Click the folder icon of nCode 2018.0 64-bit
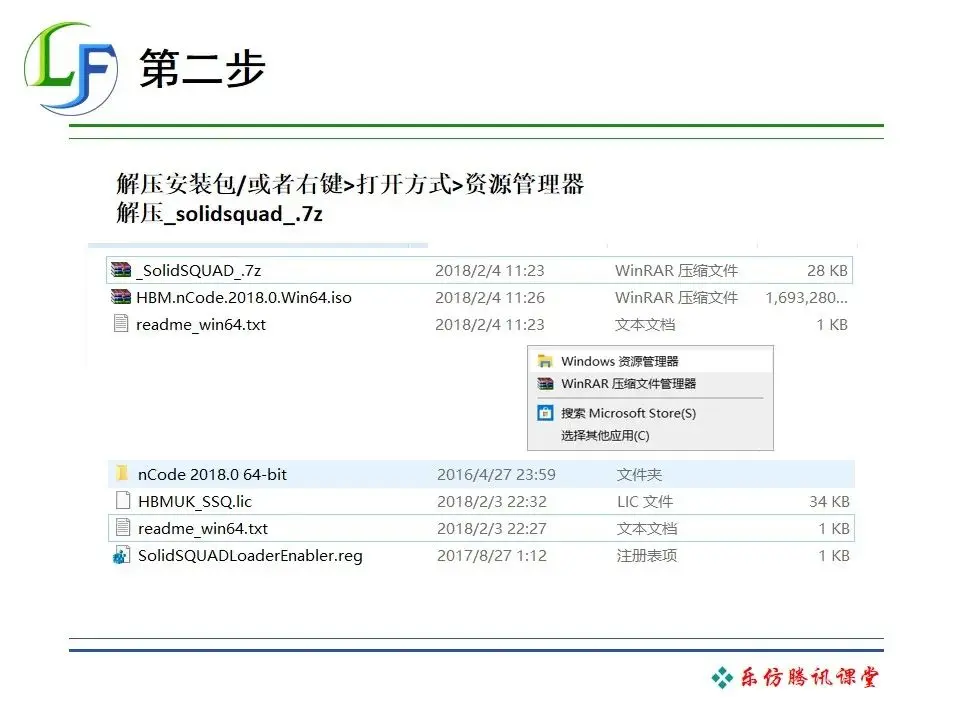The width and height of the screenshot is (960, 720). pyautogui.click(x=122, y=473)
